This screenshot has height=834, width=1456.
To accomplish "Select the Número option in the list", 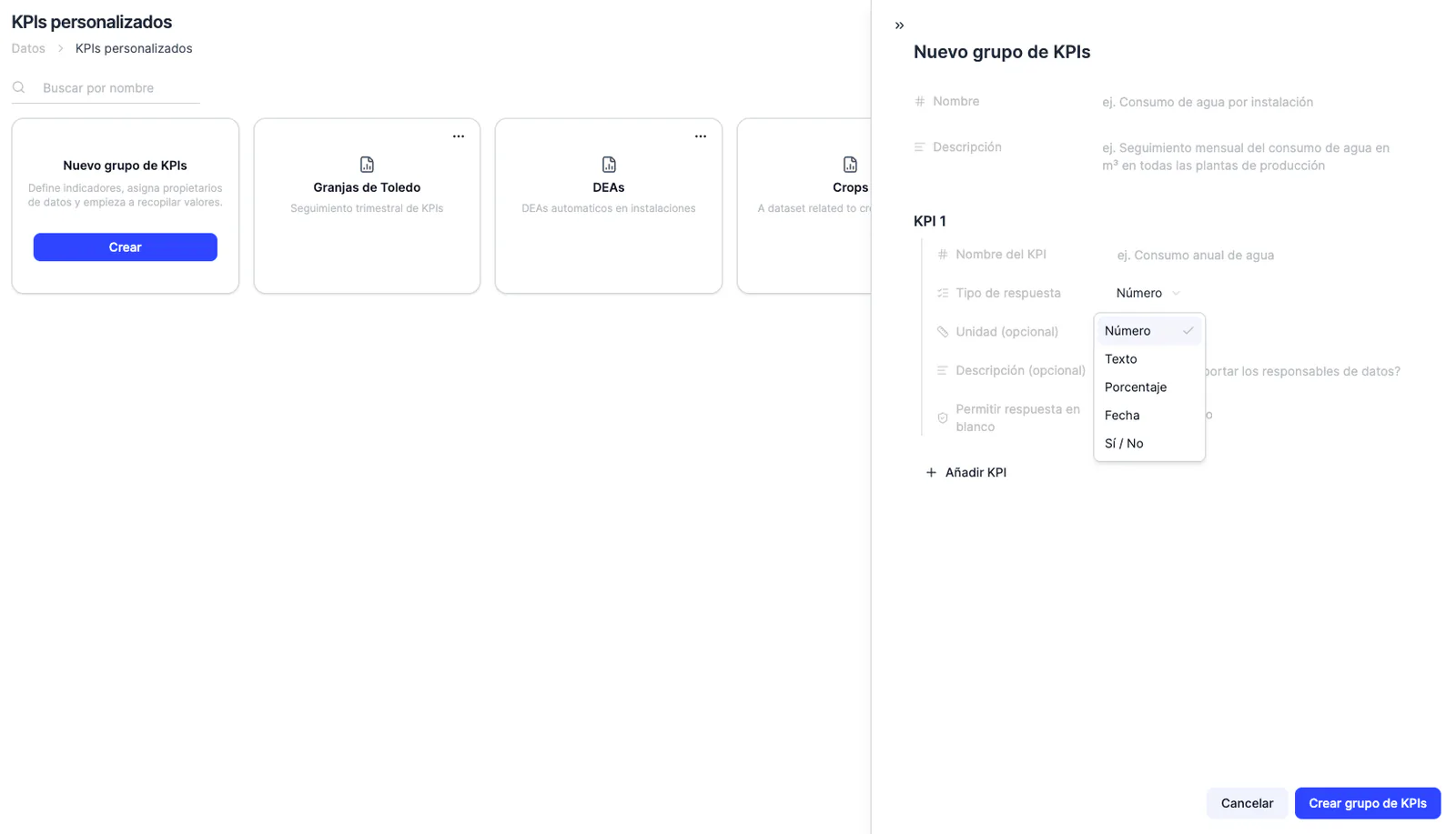I will pyautogui.click(x=1149, y=331).
